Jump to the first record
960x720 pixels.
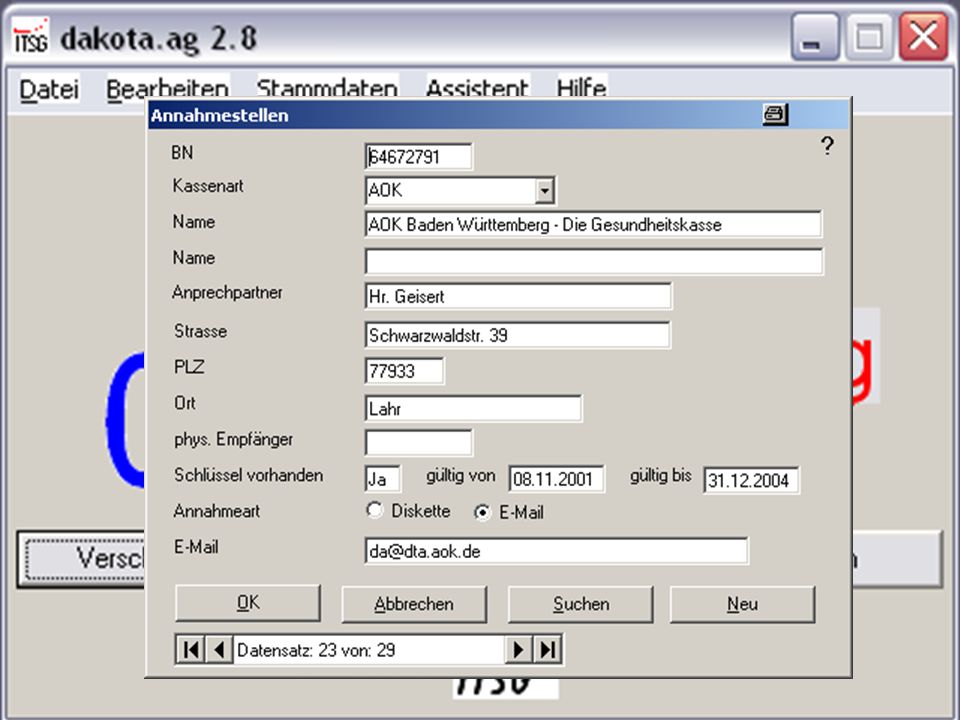(190, 650)
